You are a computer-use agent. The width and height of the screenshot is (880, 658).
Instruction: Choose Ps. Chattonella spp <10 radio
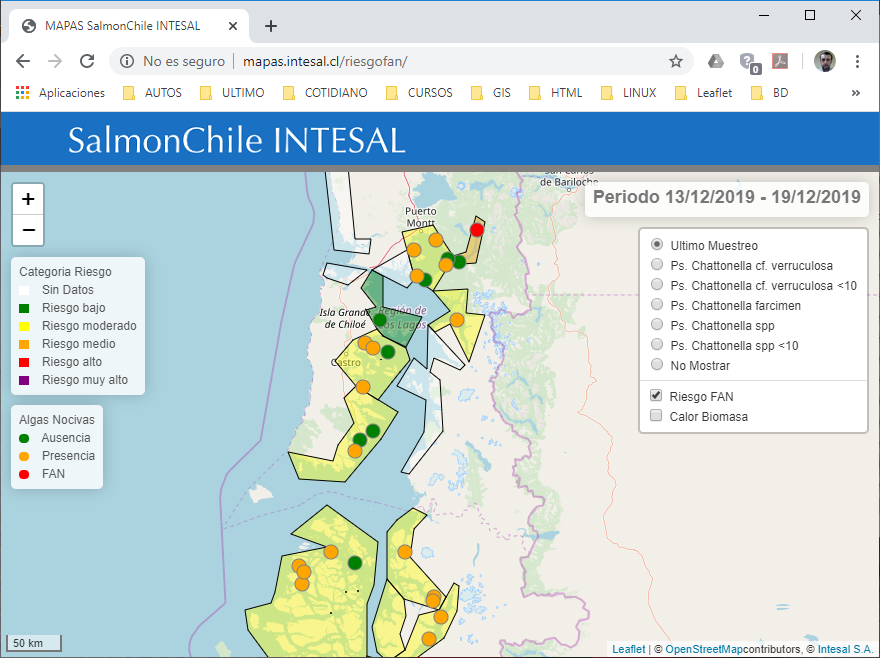(657, 345)
